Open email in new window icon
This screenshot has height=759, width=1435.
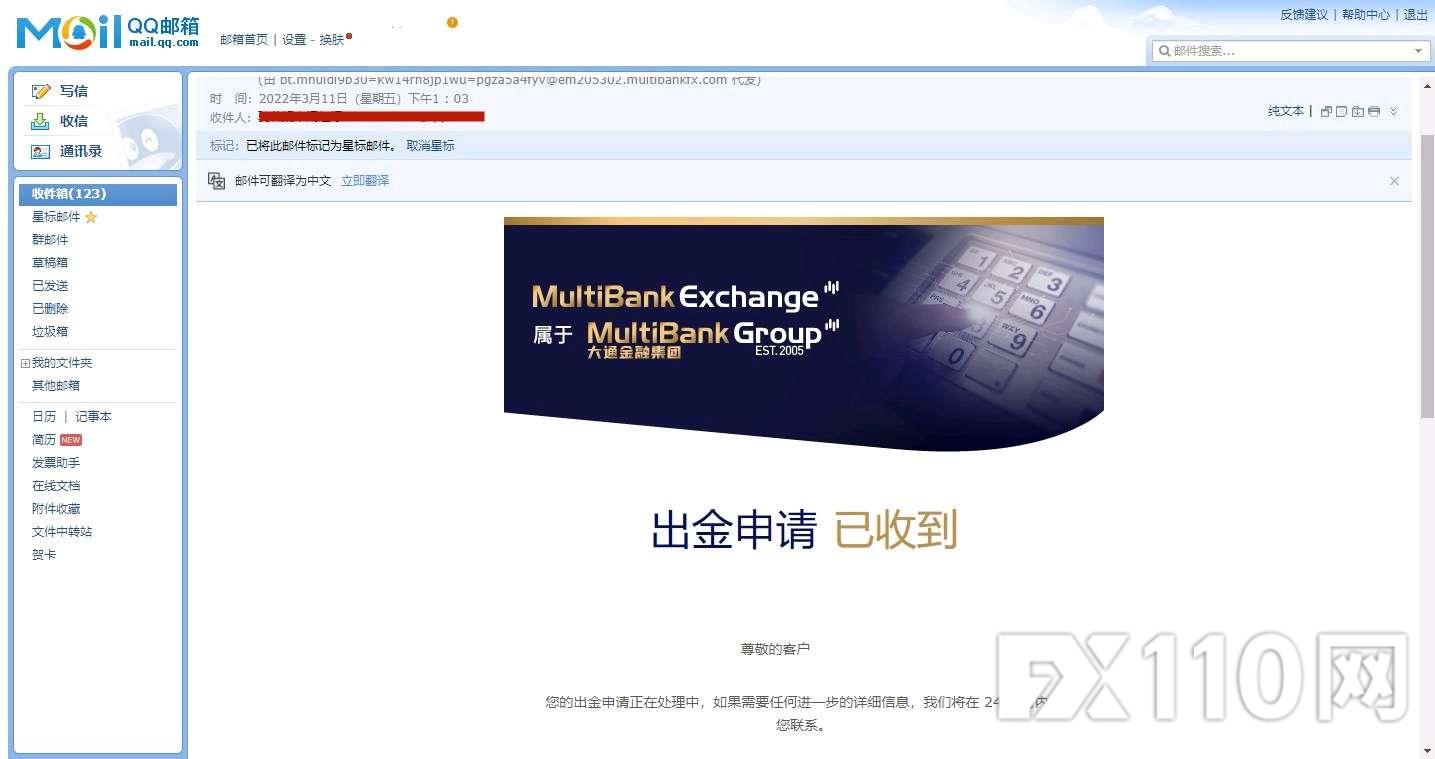(1326, 111)
